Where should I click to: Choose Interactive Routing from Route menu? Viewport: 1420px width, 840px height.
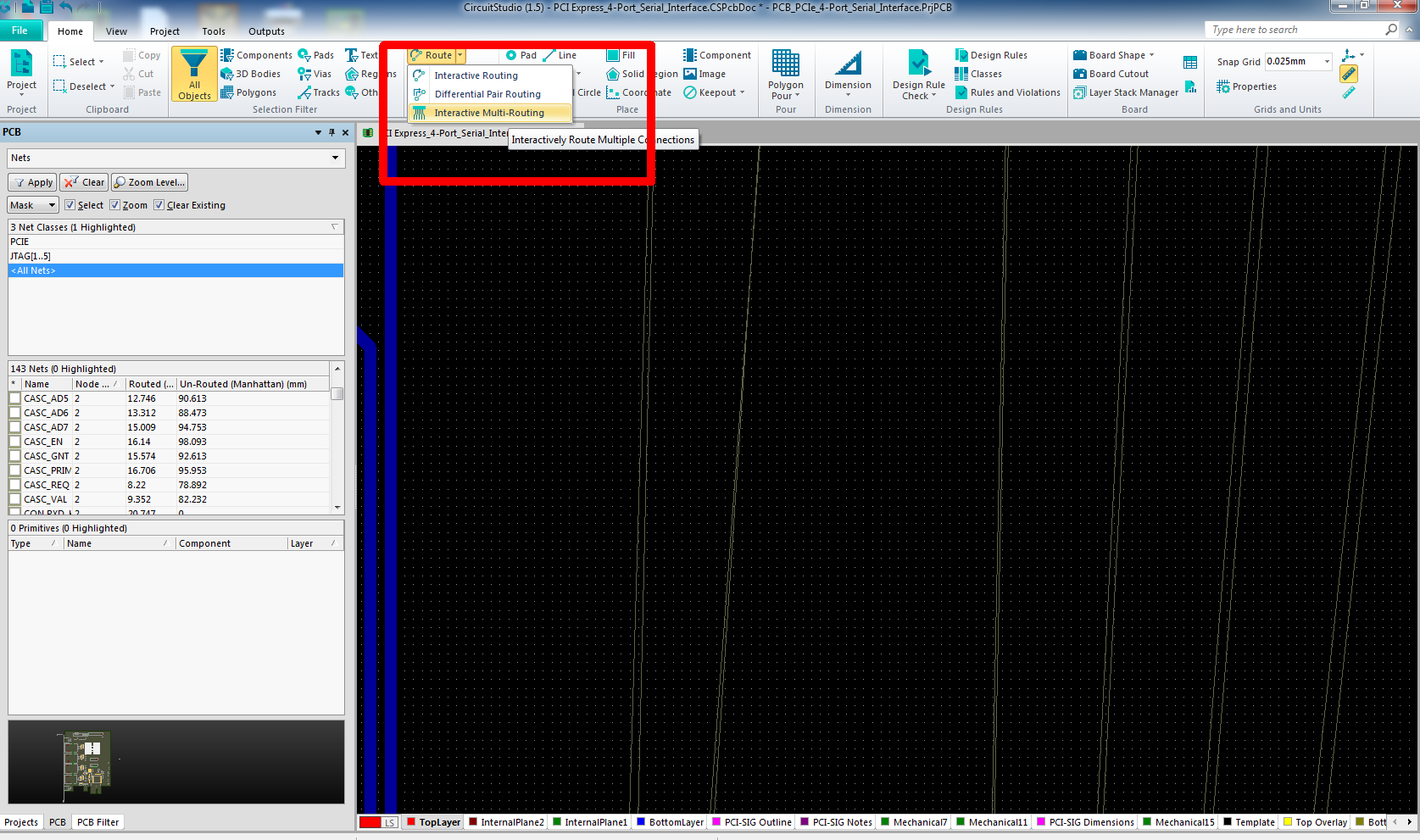pyautogui.click(x=489, y=75)
